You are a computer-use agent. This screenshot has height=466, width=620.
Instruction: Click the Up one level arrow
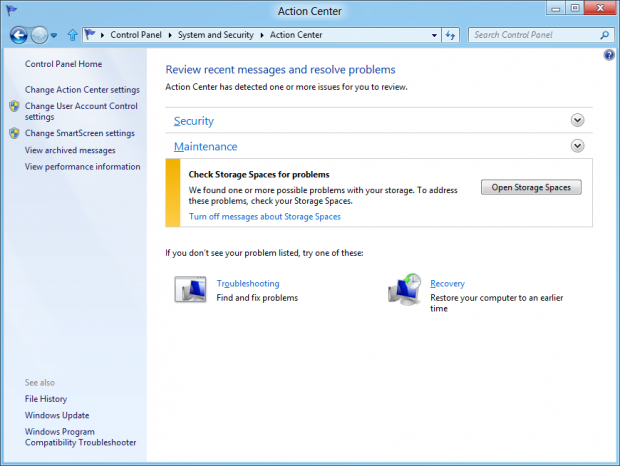tap(73, 35)
